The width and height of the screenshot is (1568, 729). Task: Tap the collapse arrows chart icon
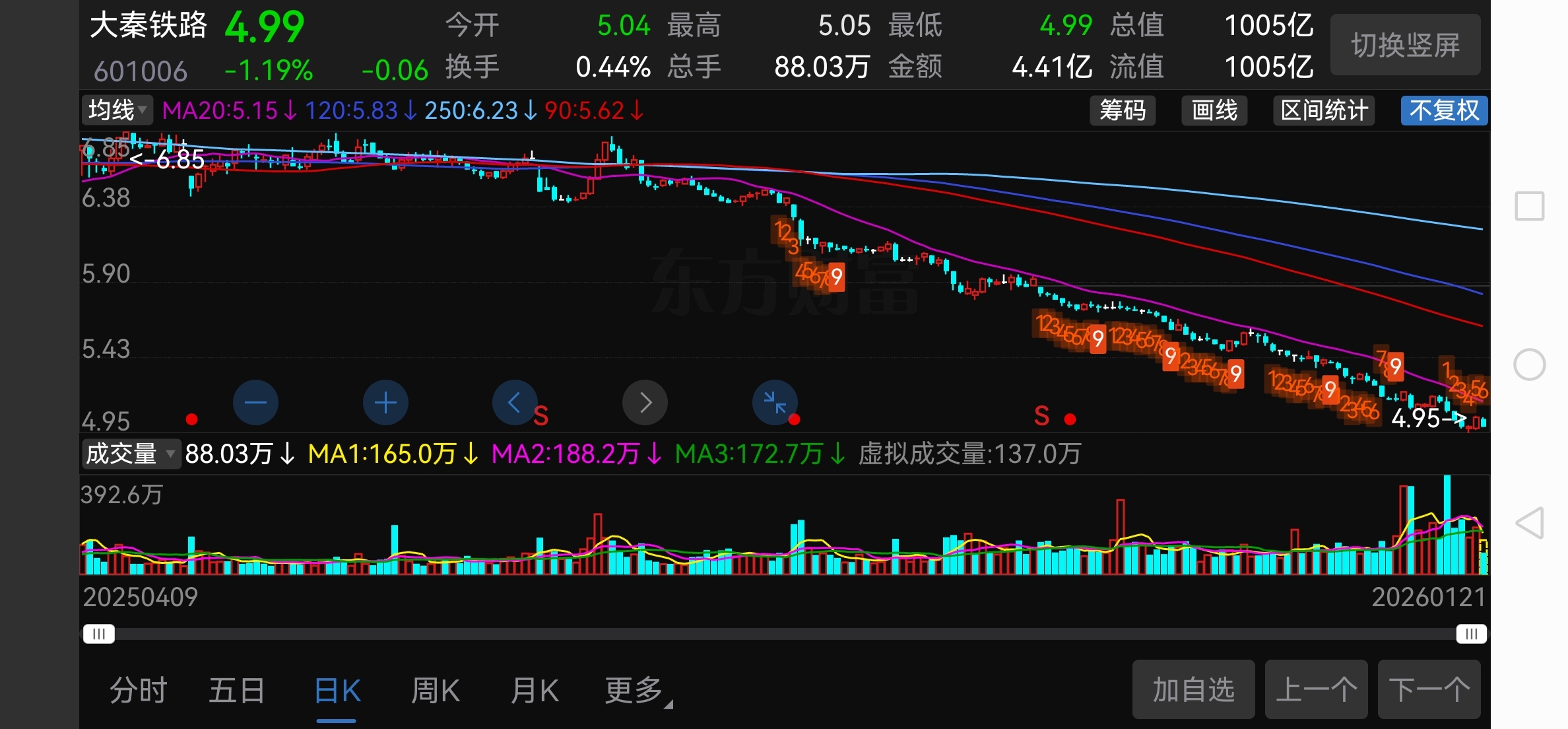775,402
